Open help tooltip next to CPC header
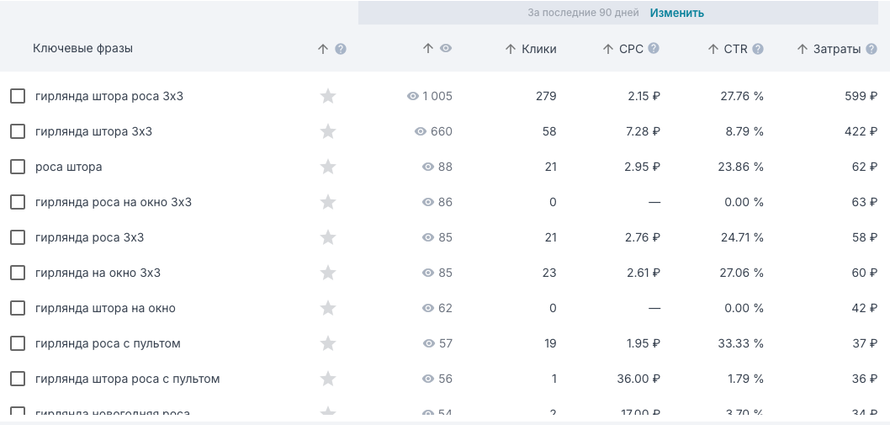The height and width of the screenshot is (425, 890). (654, 48)
